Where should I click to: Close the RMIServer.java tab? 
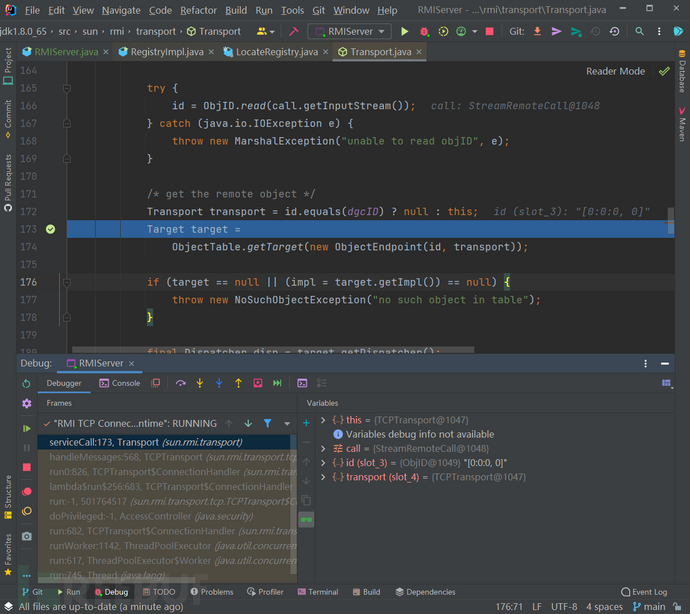(x=106, y=52)
